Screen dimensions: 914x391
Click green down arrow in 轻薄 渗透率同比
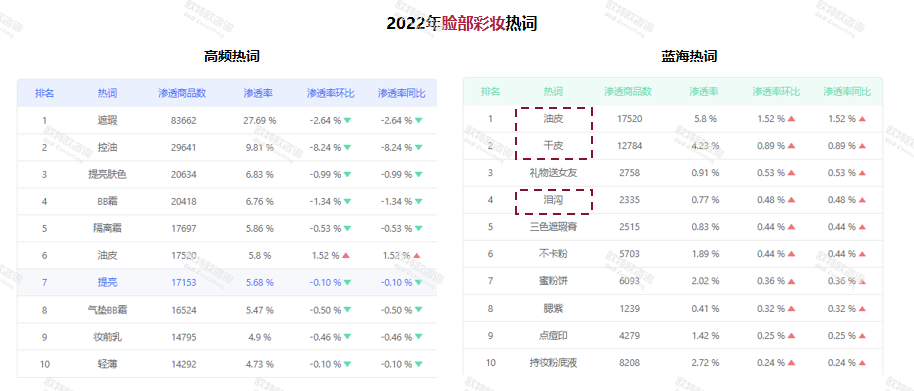pos(418,364)
